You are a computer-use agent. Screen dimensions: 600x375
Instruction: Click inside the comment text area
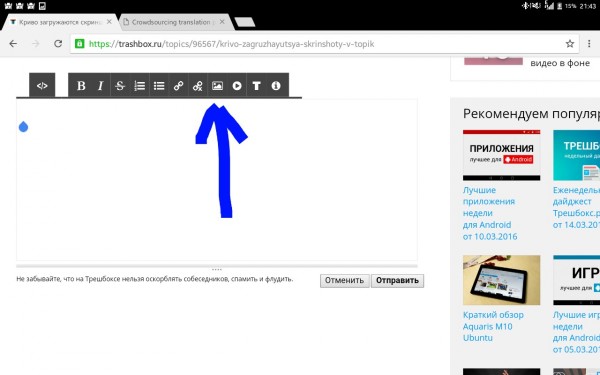pos(217,180)
